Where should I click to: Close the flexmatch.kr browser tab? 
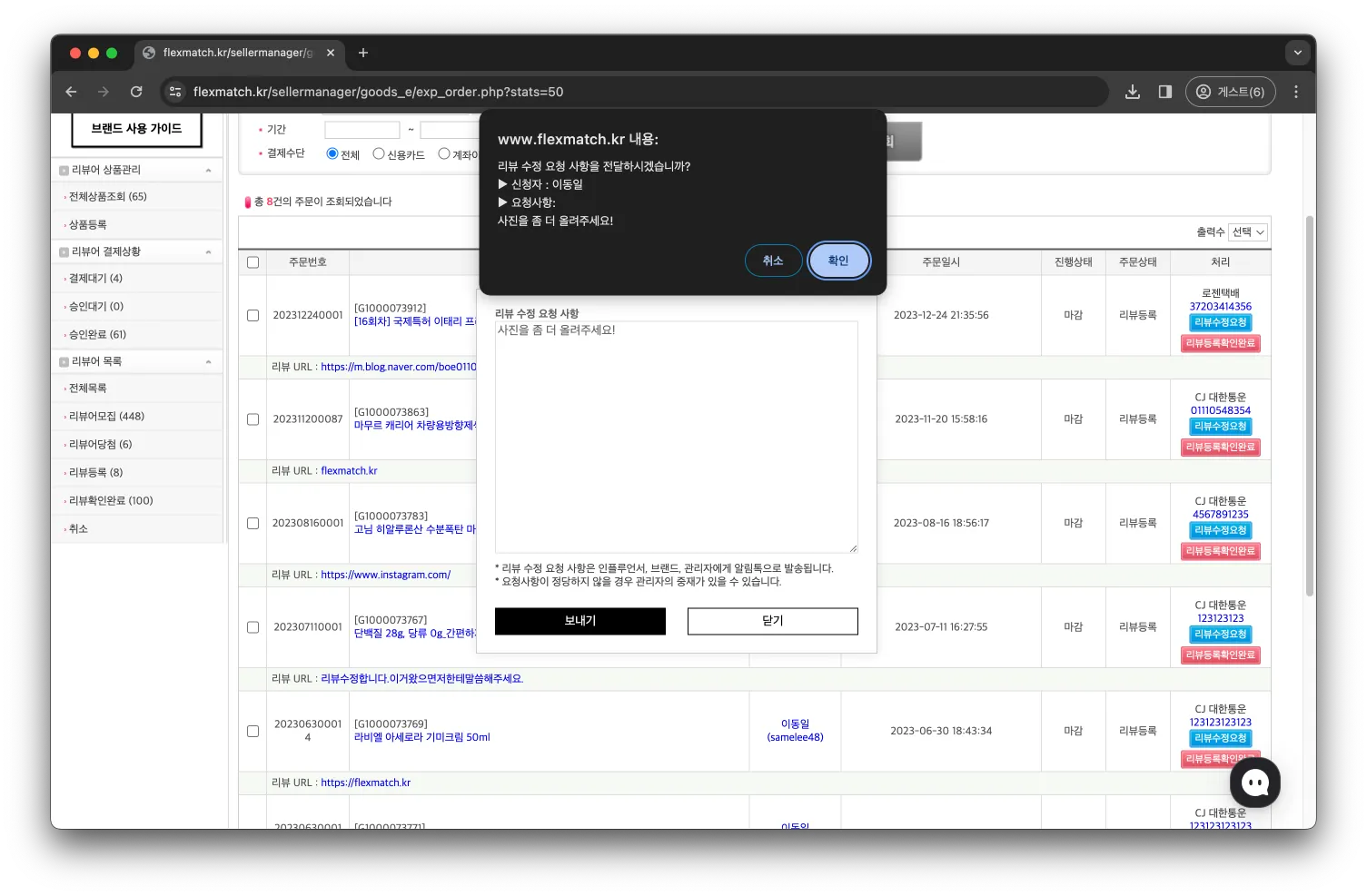click(331, 53)
